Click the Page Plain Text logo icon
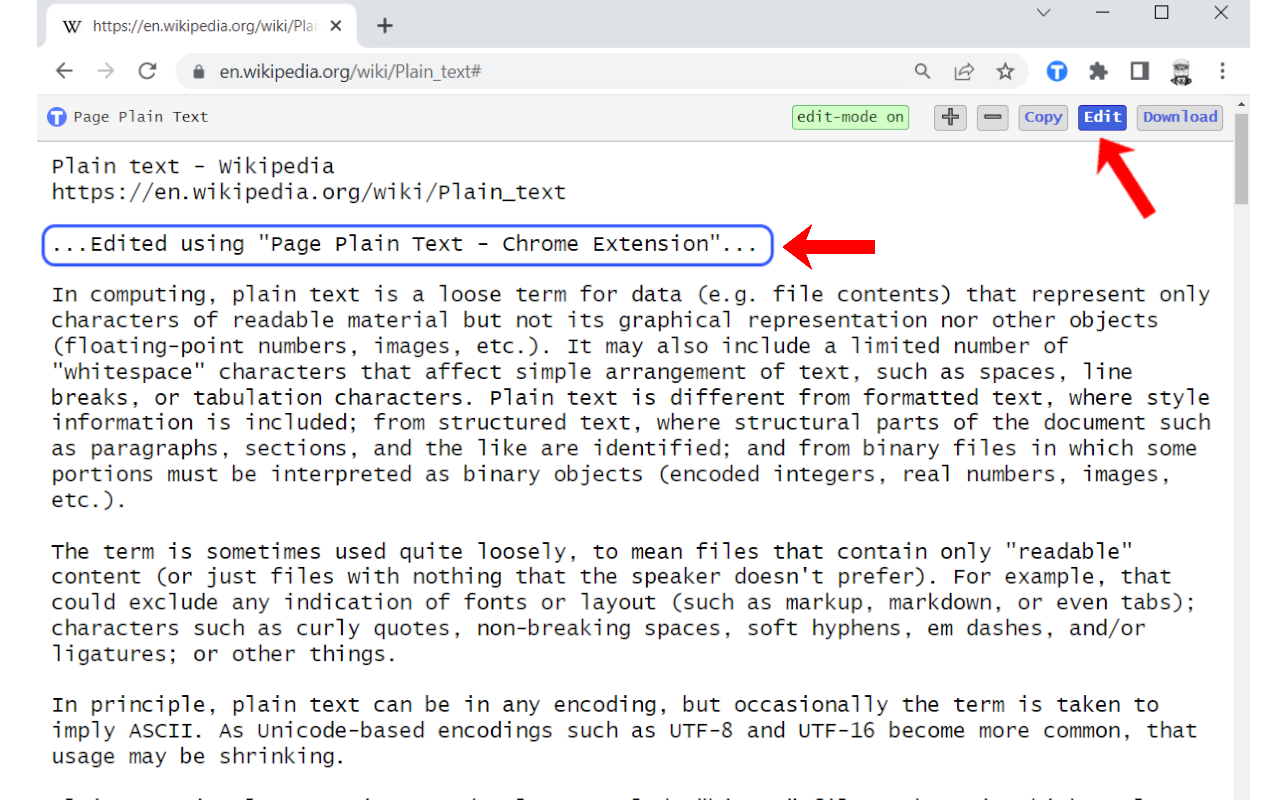 (x=57, y=117)
